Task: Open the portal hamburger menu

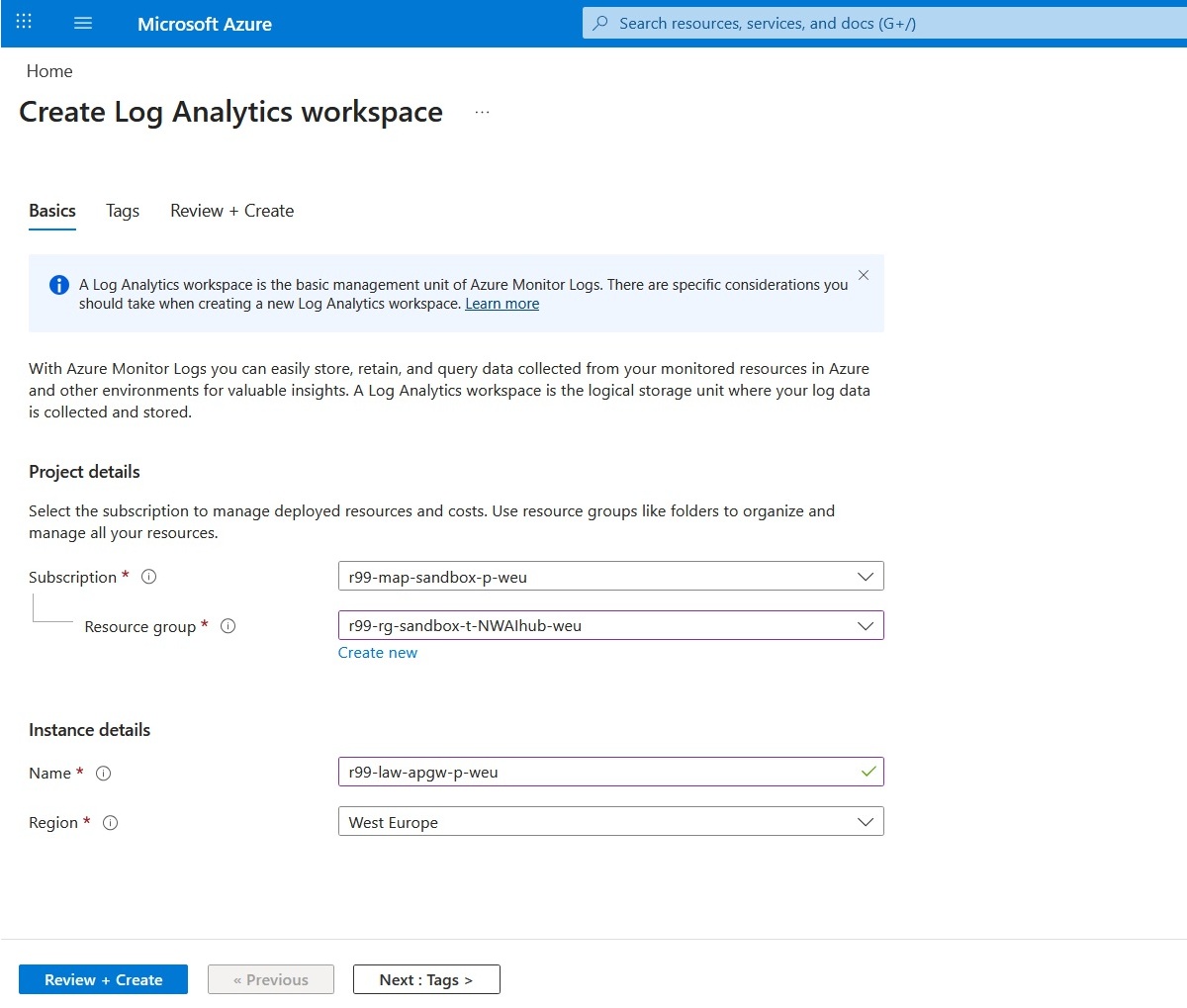Action: coord(83,23)
